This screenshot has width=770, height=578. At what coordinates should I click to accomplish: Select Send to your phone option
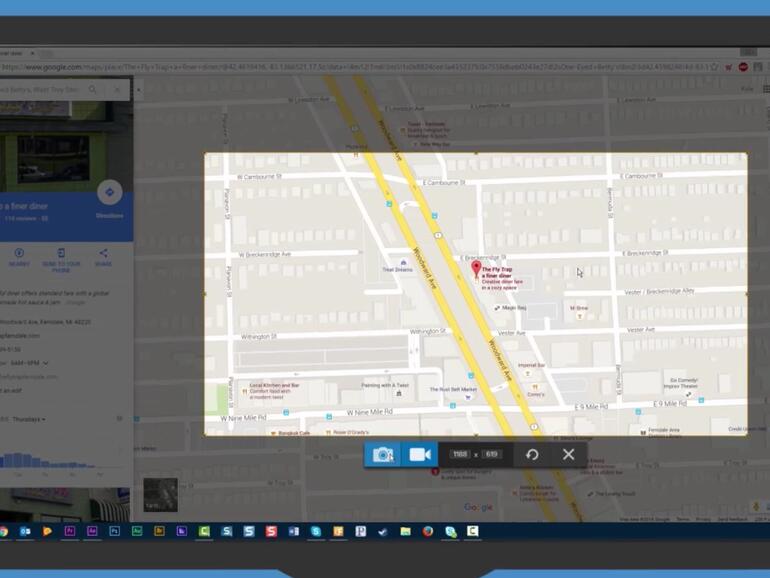pyautogui.click(x=61, y=257)
